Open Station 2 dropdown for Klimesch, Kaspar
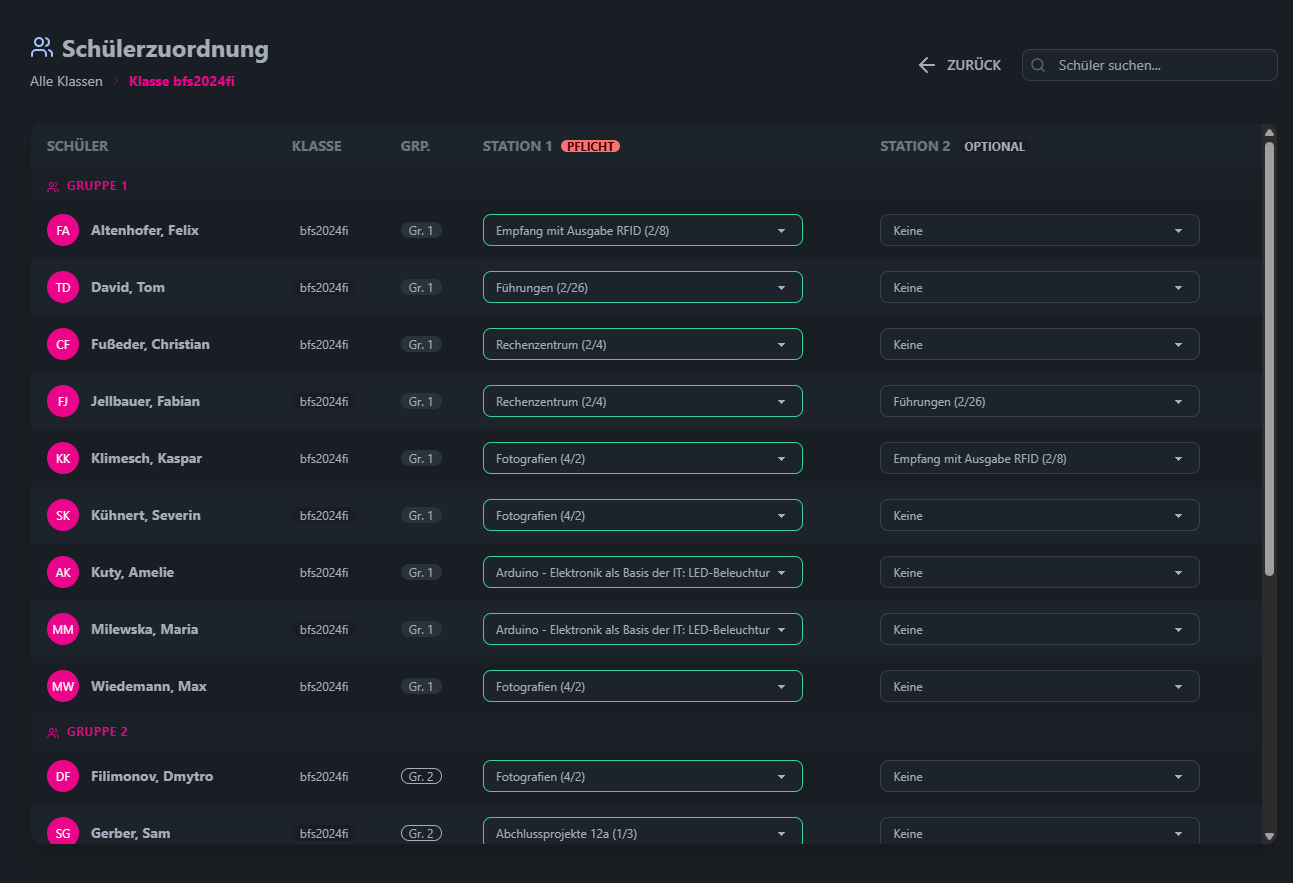This screenshot has height=883, width=1293. 1039,459
